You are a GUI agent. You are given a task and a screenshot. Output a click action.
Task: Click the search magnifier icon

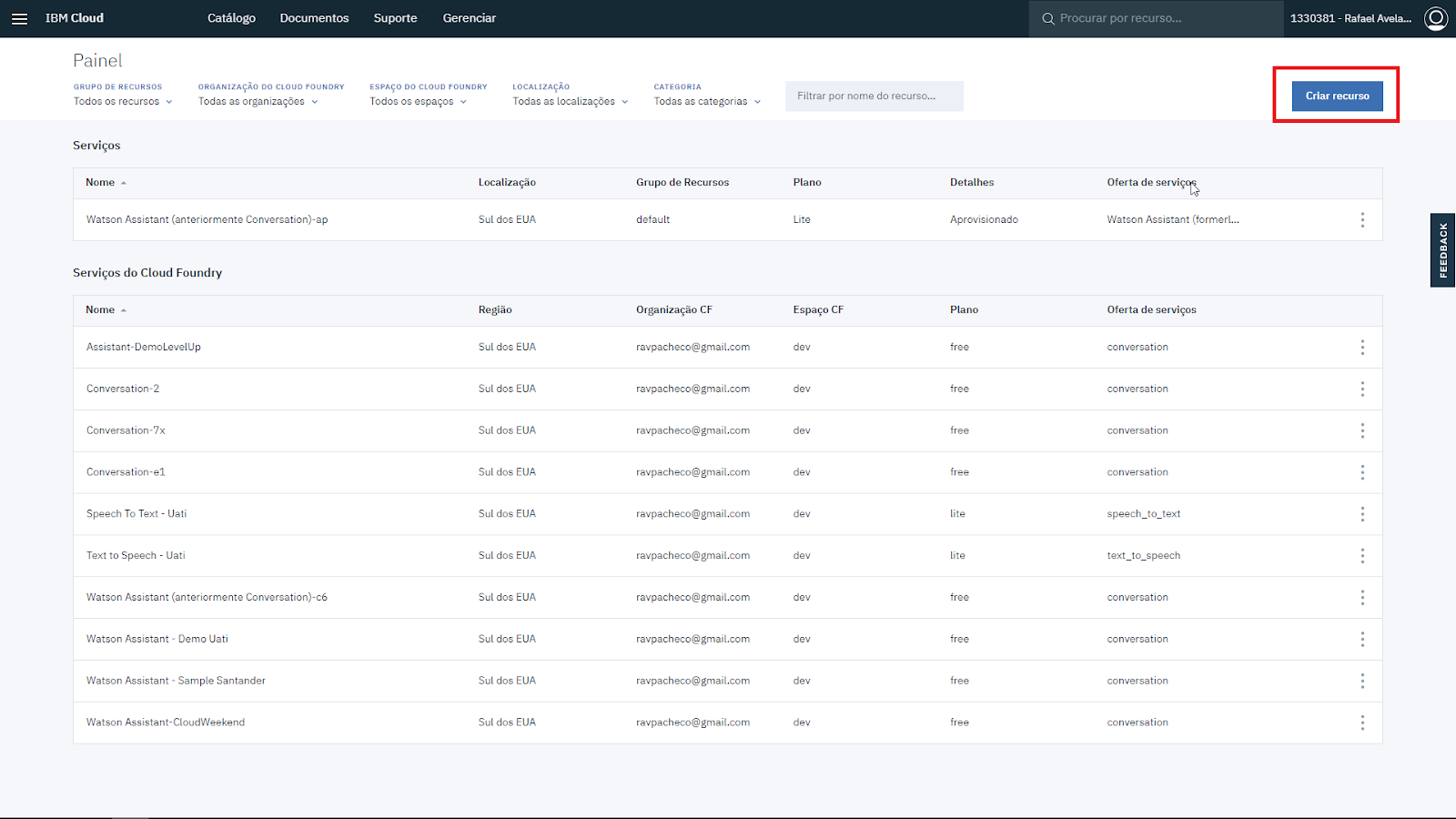pyautogui.click(x=1048, y=18)
